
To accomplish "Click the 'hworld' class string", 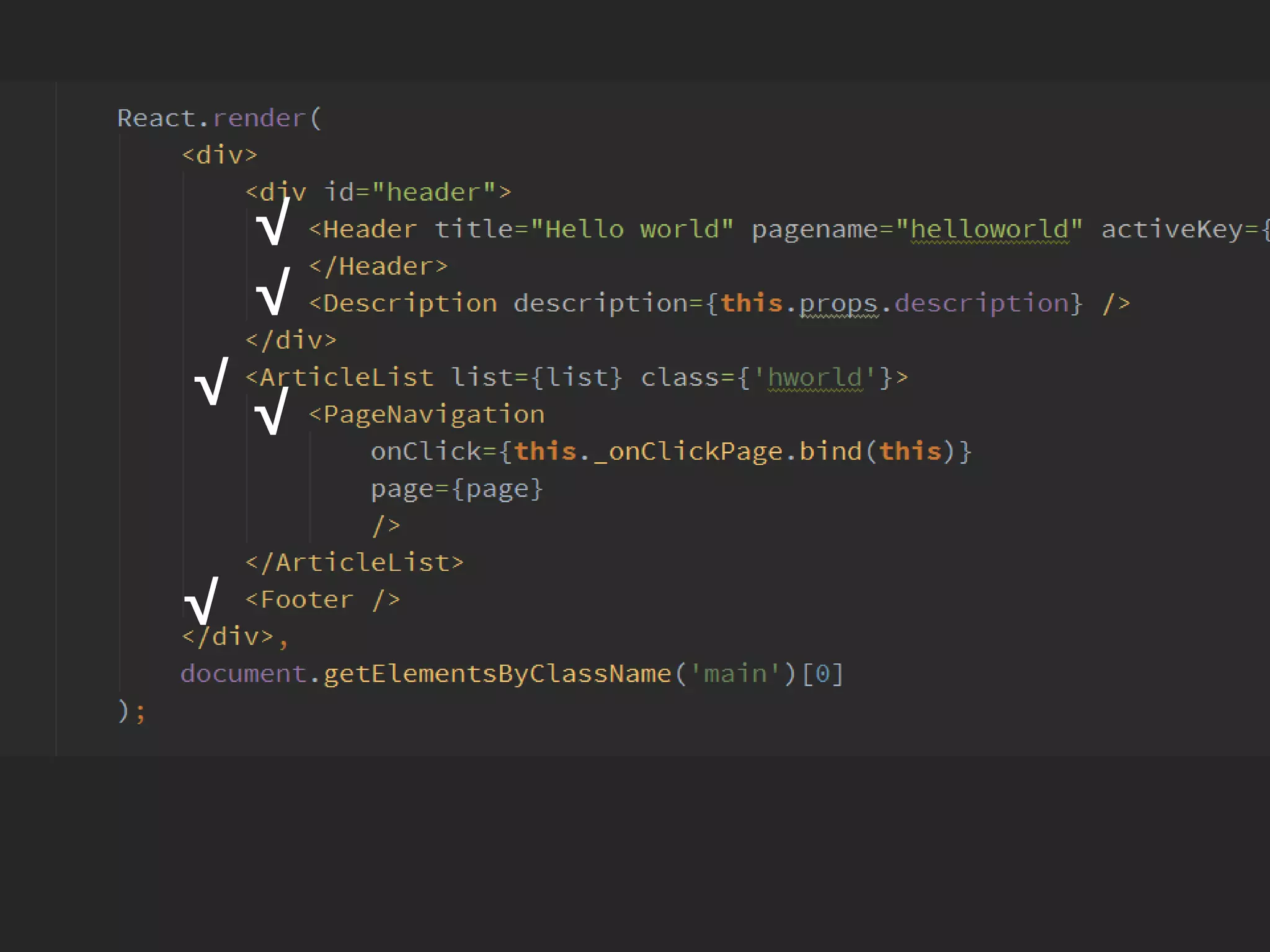I will (x=815, y=377).
